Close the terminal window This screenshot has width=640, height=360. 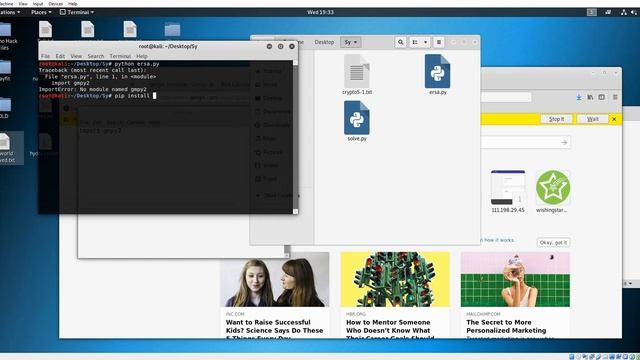pos(292,47)
